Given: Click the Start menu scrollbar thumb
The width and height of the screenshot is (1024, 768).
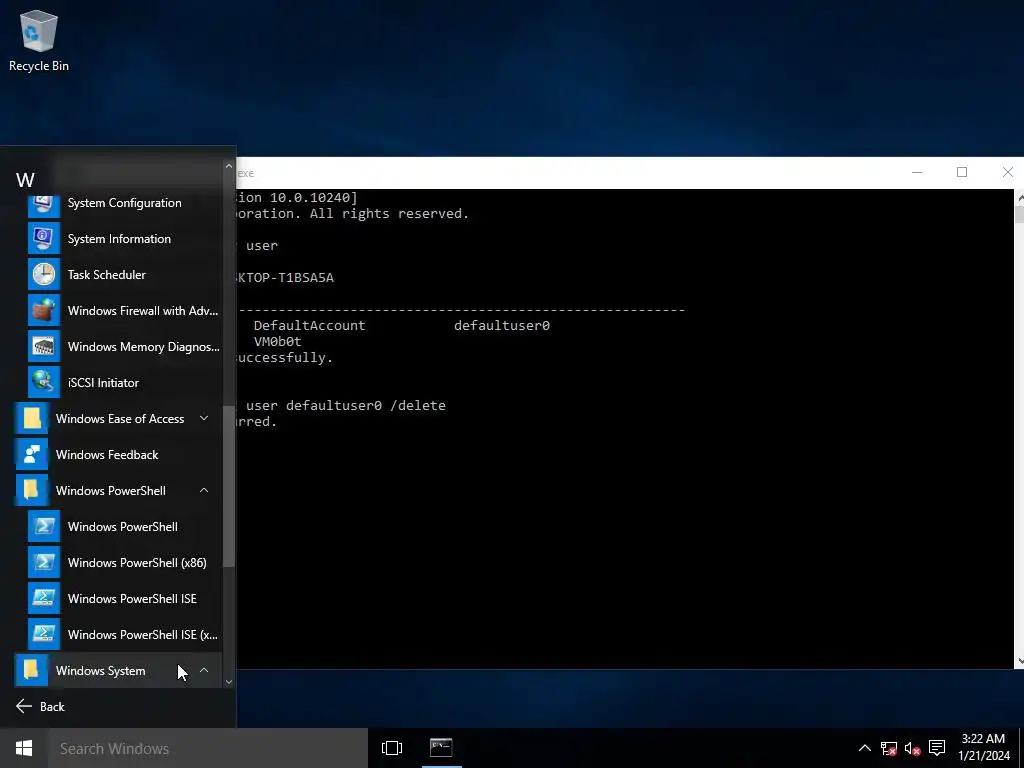Looking at the screenshot, I should [229, 487].
